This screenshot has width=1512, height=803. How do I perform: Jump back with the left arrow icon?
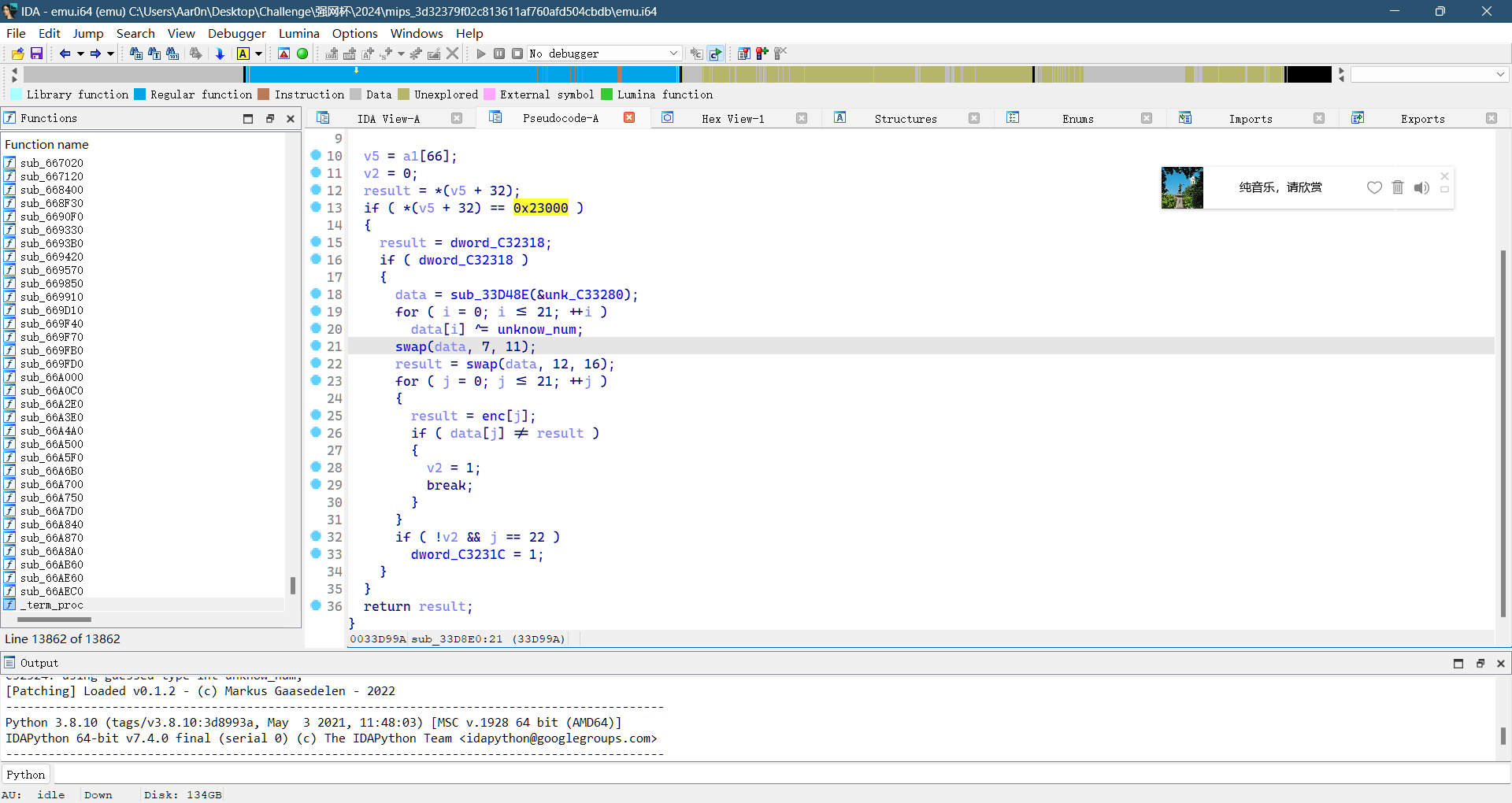65,54
